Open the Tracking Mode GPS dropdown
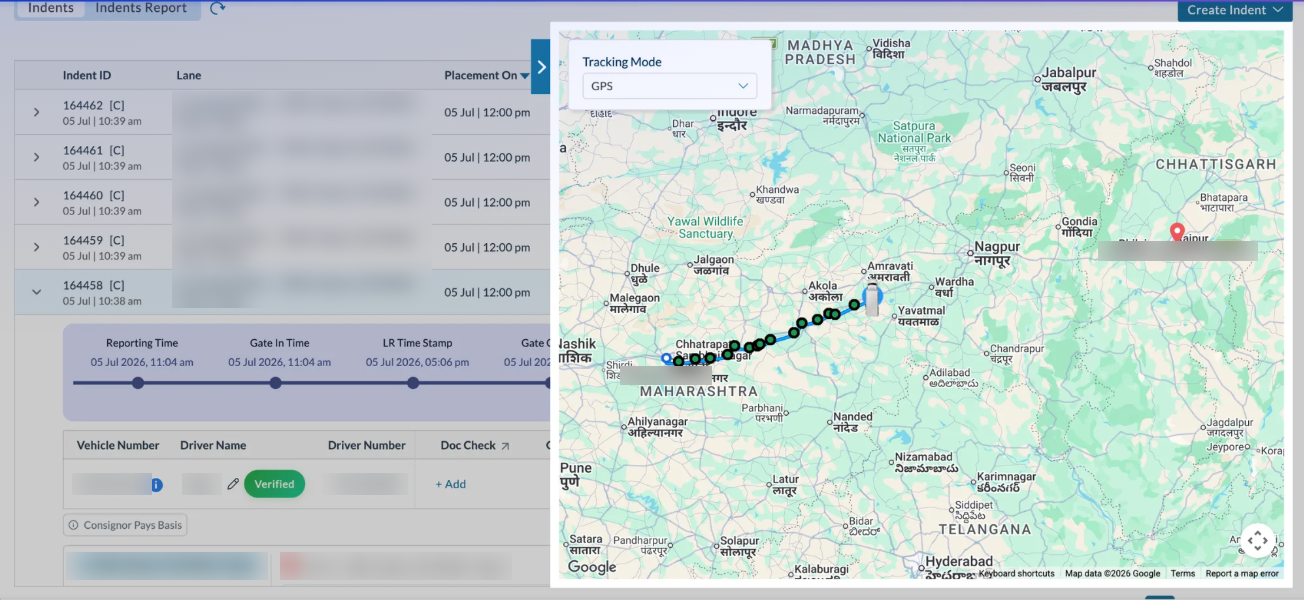The width and height of the screenshot is (1304, 600). [x=670, y=86]
